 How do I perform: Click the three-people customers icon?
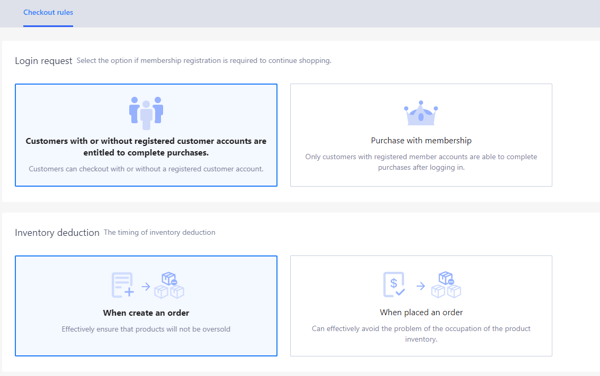(x=146, y=112)
